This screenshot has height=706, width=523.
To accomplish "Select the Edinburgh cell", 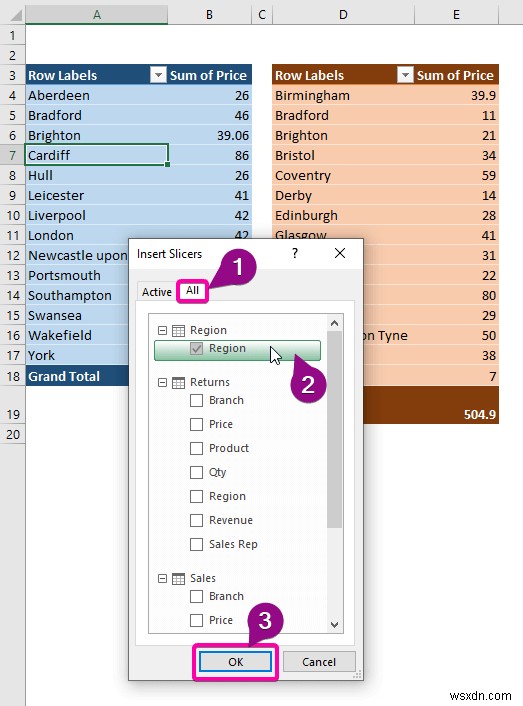I will (343, 215).
